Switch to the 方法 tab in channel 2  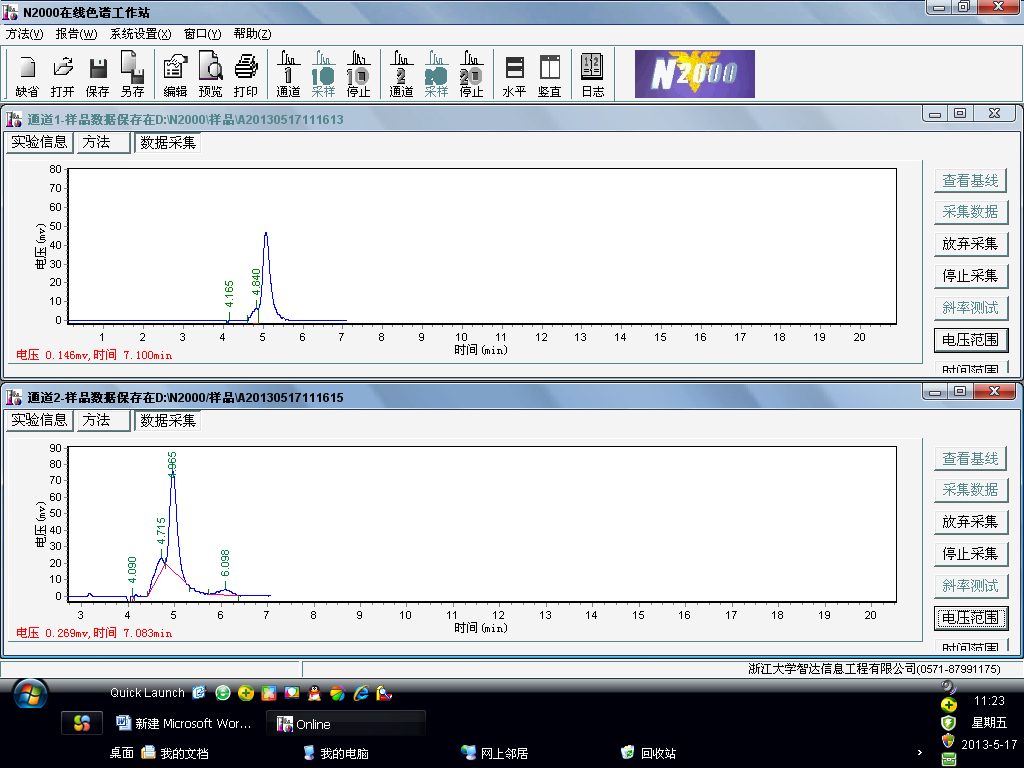pyautogui.click(x=97, y=420)
